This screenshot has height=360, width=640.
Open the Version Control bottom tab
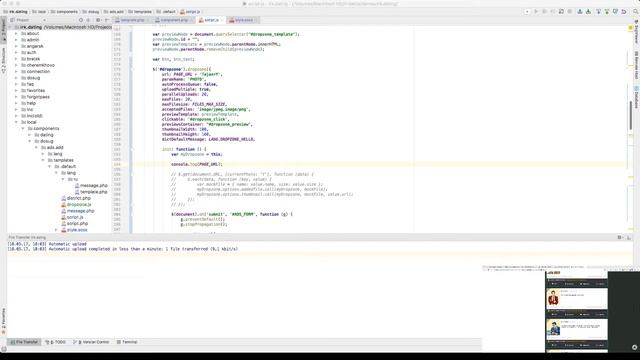click(91, 342)
